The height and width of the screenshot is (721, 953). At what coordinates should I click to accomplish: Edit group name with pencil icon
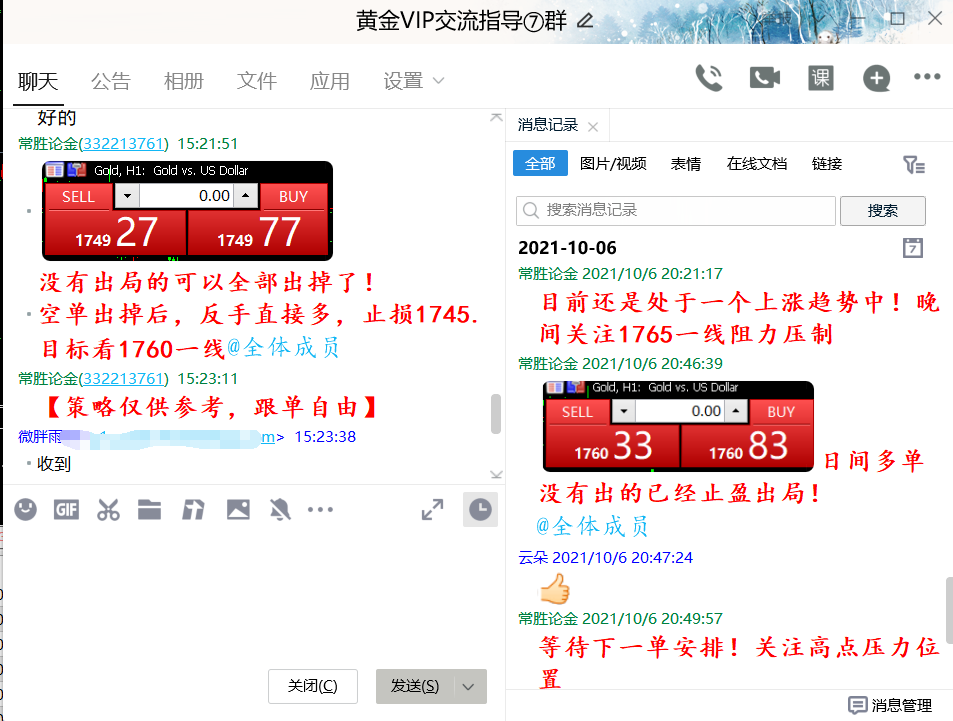pyautogui.click(x=585, y=21)
